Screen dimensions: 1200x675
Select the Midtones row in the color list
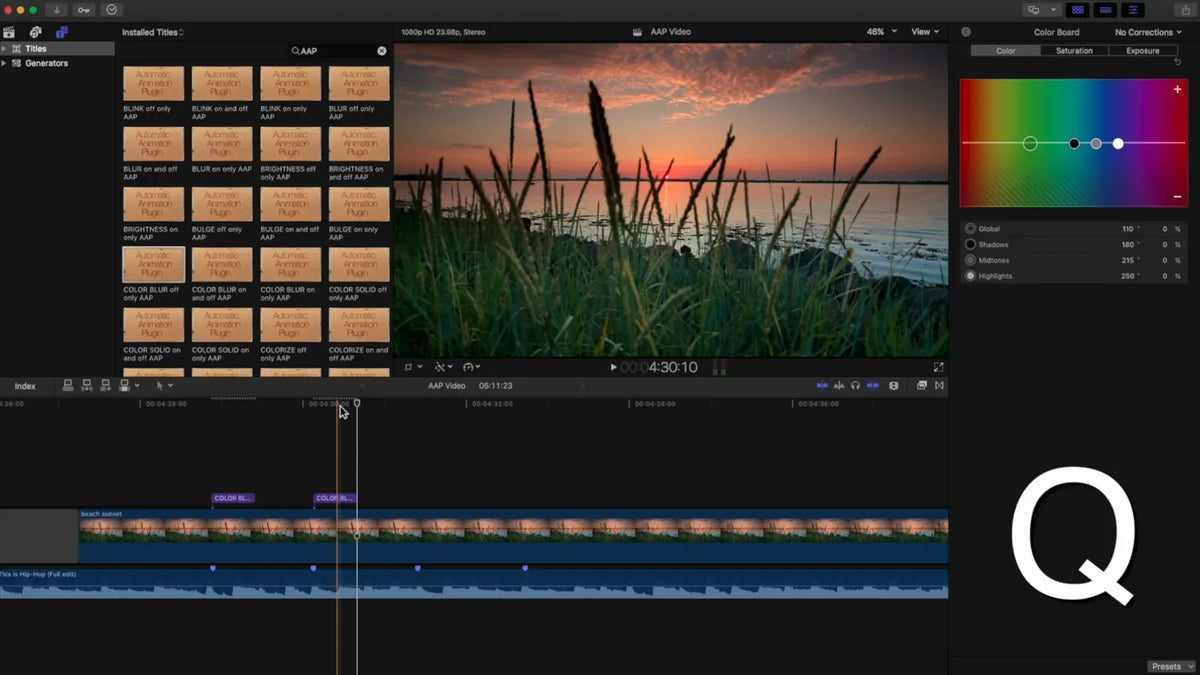coord(1074,260)
